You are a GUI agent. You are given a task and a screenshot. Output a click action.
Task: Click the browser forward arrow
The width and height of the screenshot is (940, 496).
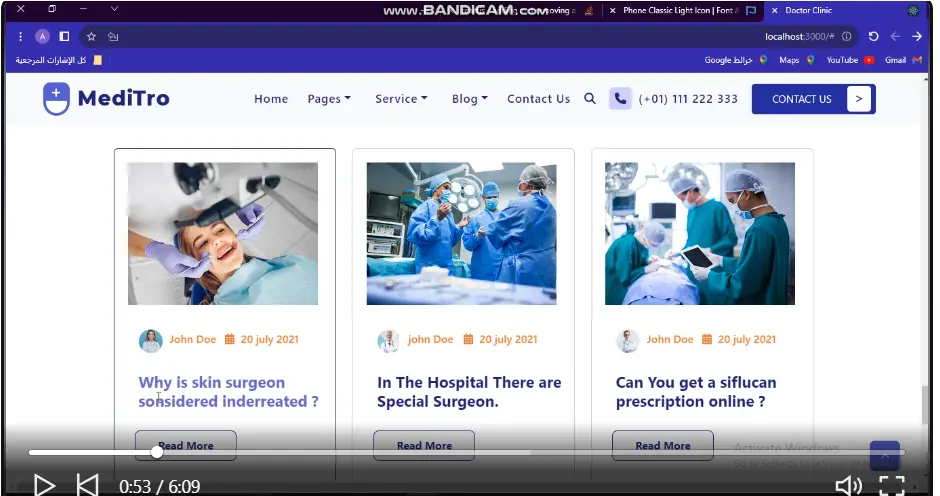click(917, 37)
